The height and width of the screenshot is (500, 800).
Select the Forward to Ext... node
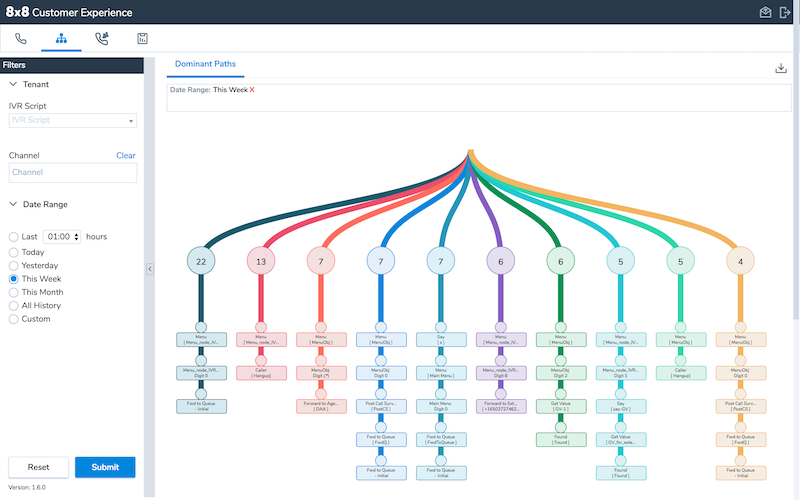(x=501, y=406)
